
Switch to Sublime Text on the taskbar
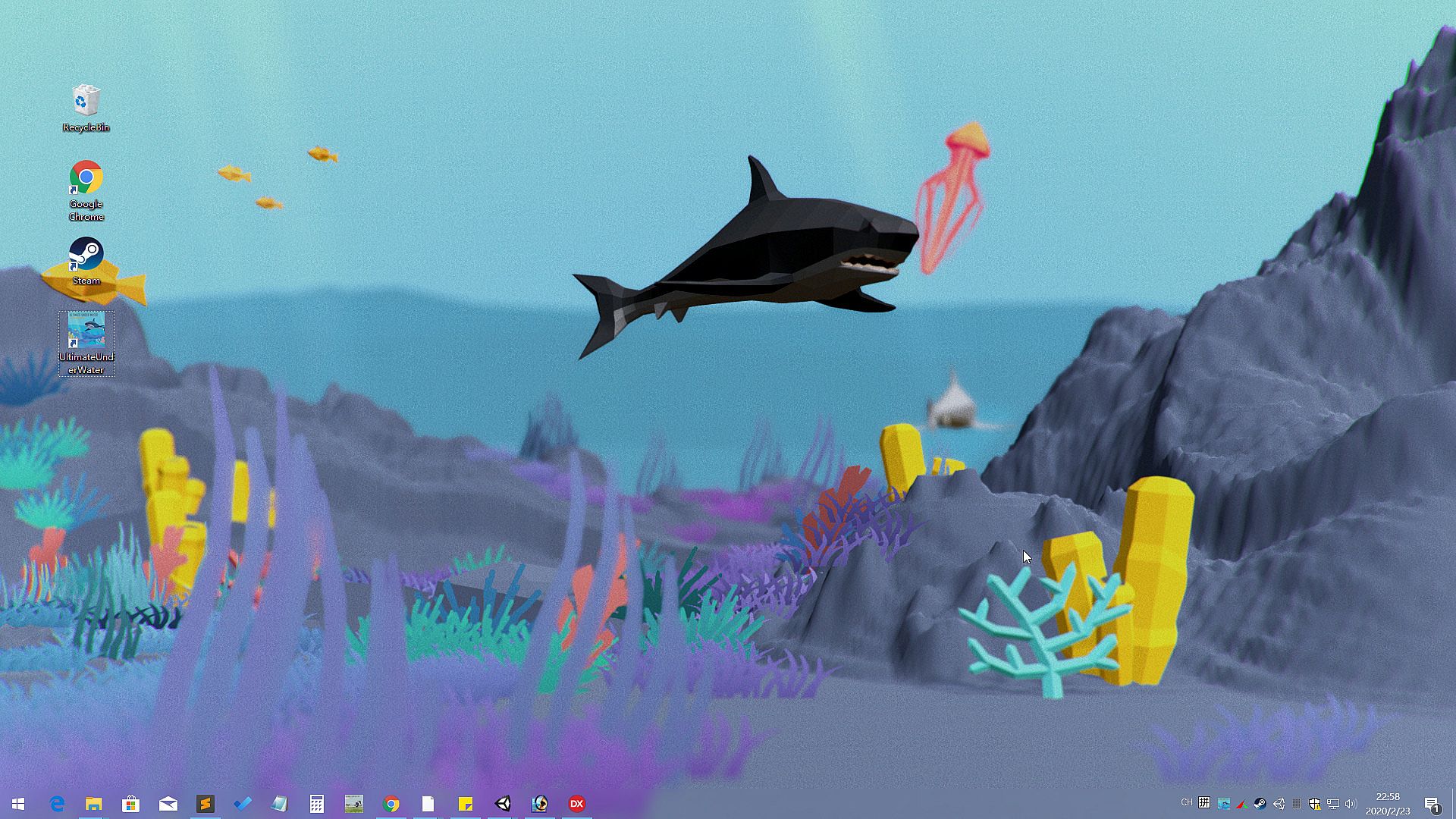(x=205, y=804)
